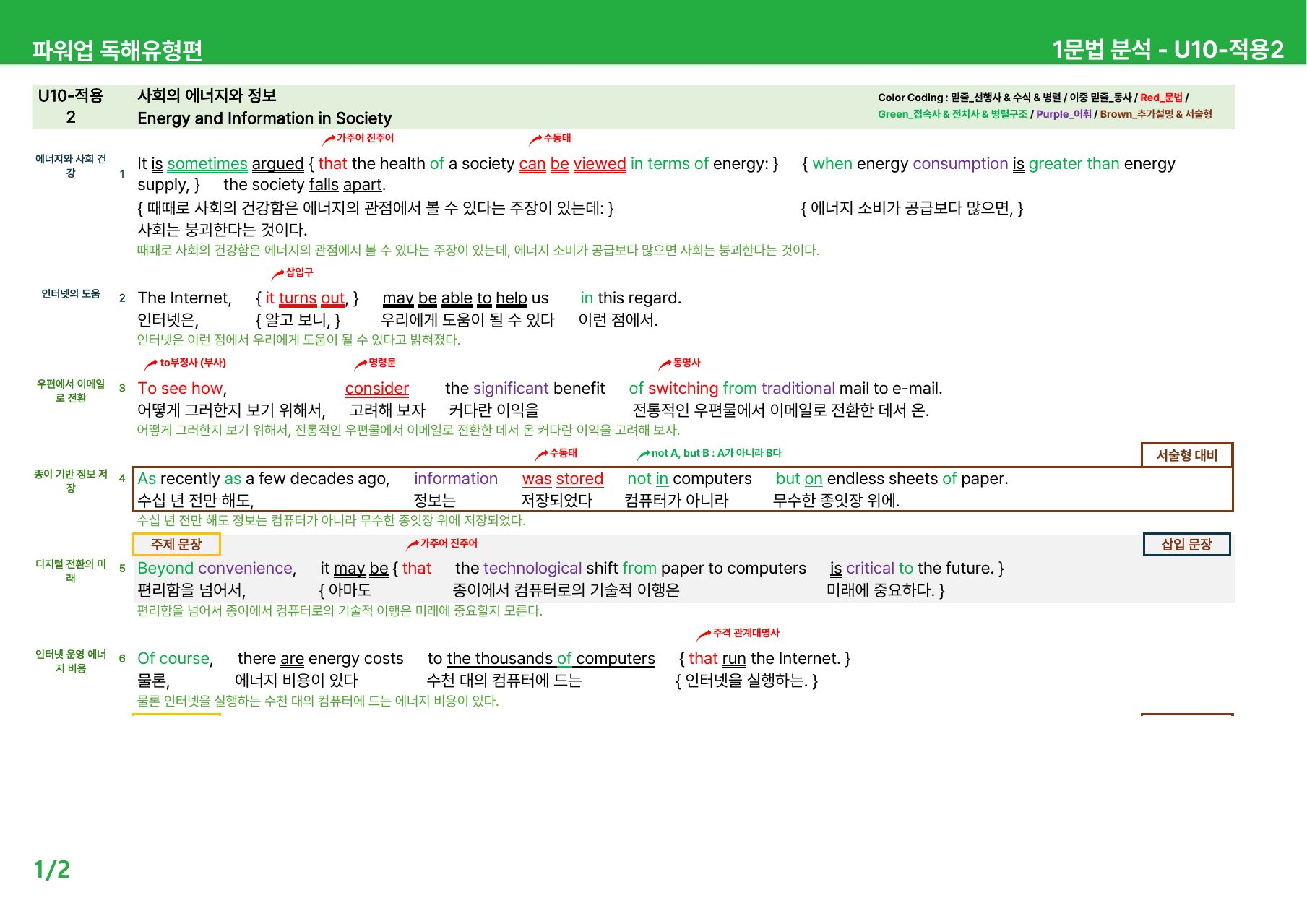This screenshot has height=924, width=1307.
Task: Click the underlined word 'sometimes'
Action: click(207, 164)
